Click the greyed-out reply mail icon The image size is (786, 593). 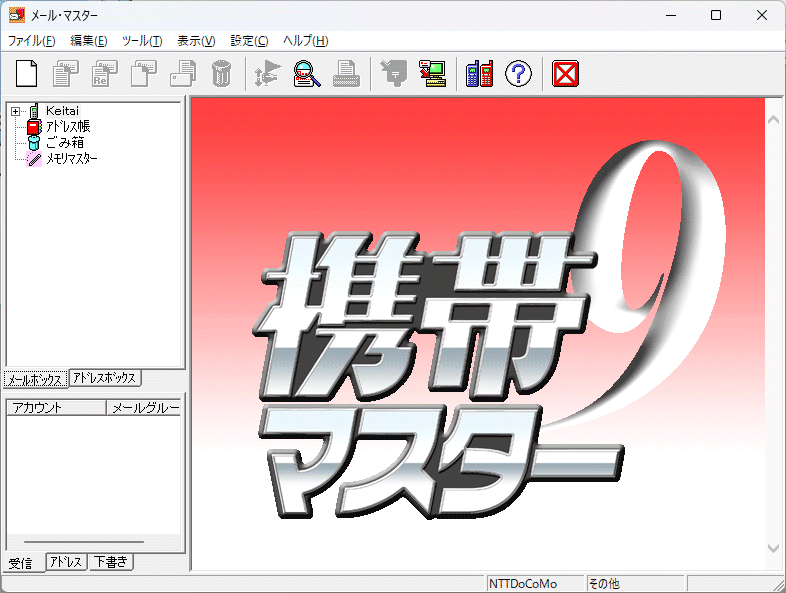click(x=66, y=74)
